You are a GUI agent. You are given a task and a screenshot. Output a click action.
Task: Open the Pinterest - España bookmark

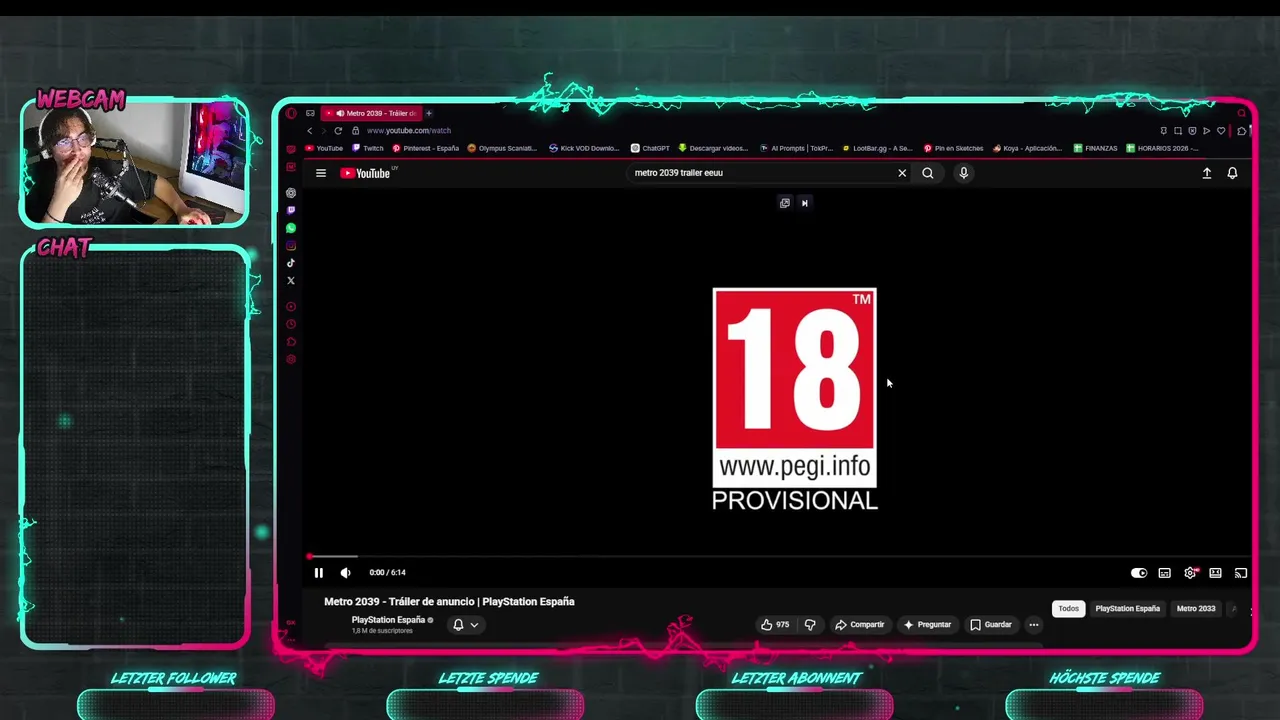(426, 148)
